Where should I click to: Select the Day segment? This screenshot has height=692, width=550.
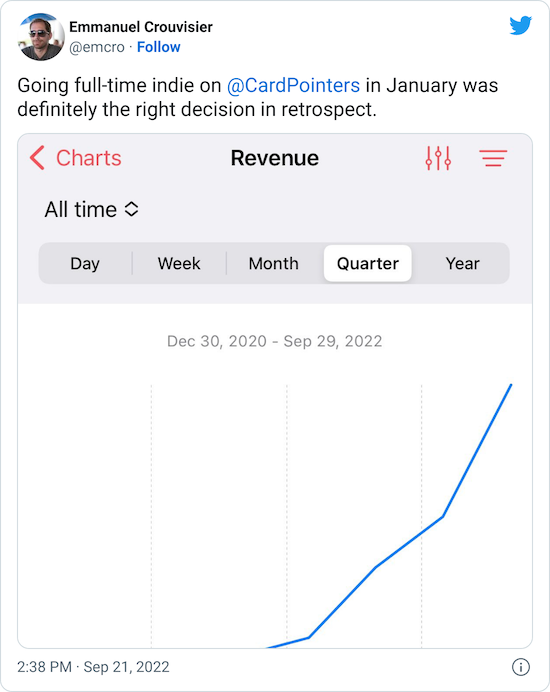[x=85, y=263]
